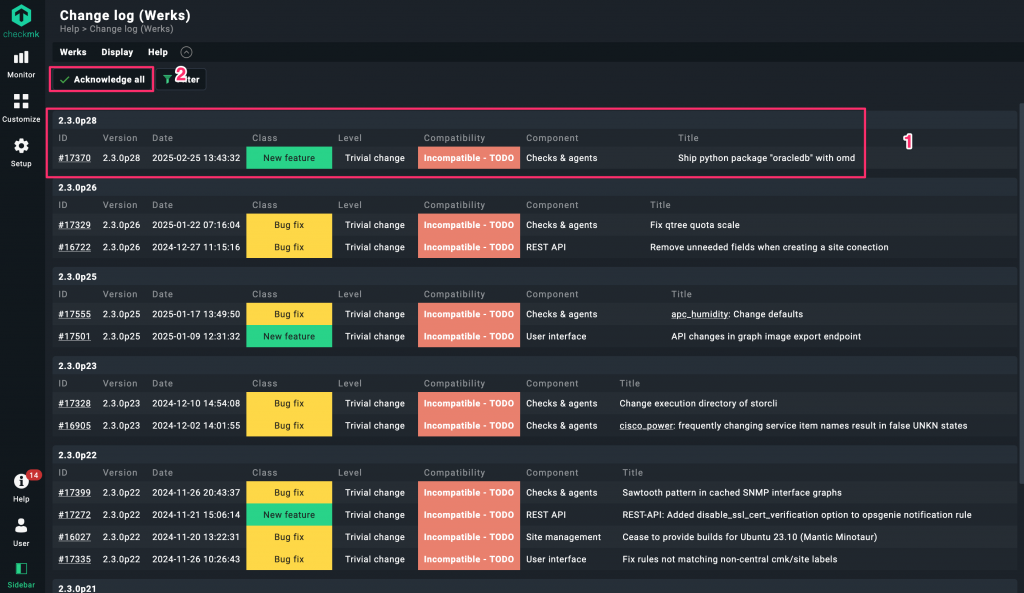Open werk #17370 link
Viewport: 1024px width, 593px height.
[74, 158]
